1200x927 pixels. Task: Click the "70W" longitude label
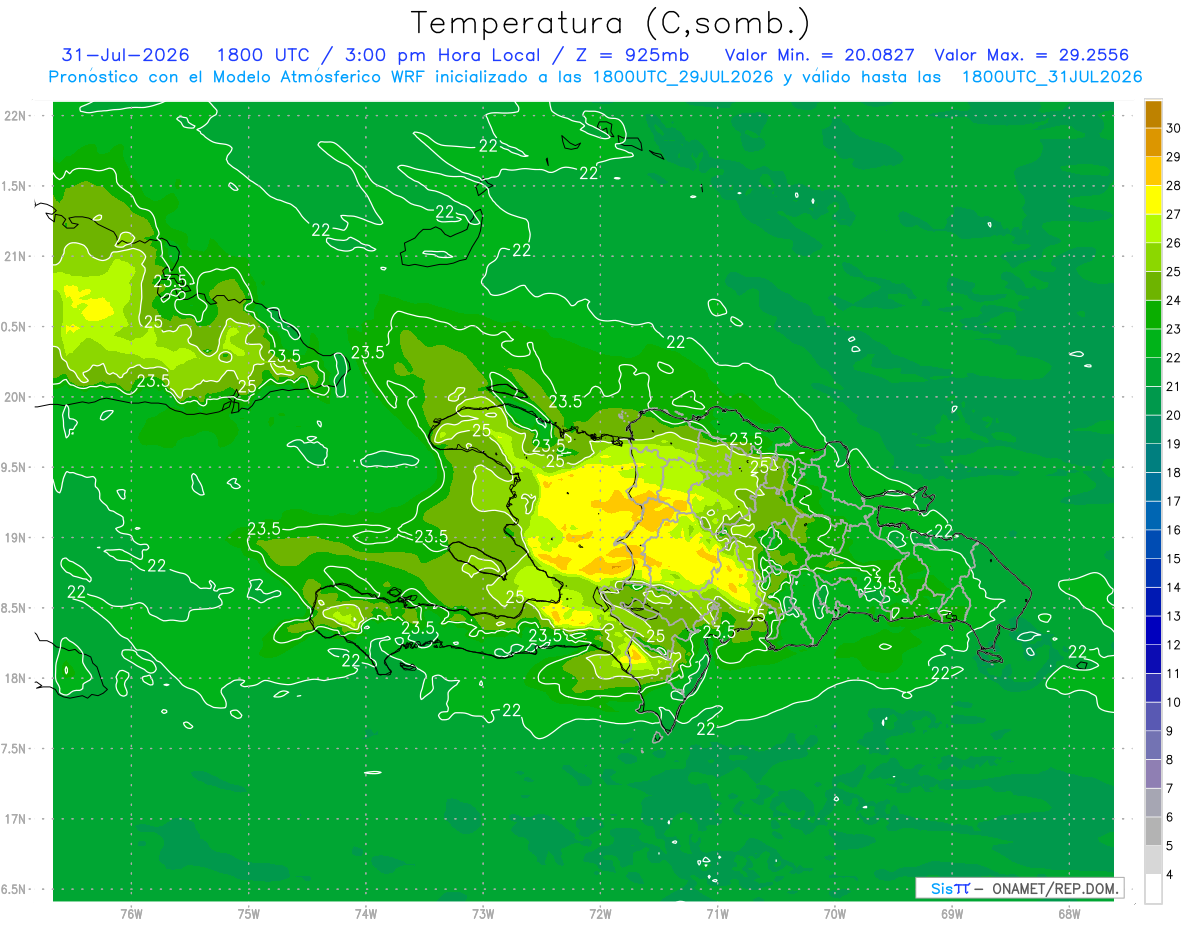pyautogui.click(x=835, y=914)
